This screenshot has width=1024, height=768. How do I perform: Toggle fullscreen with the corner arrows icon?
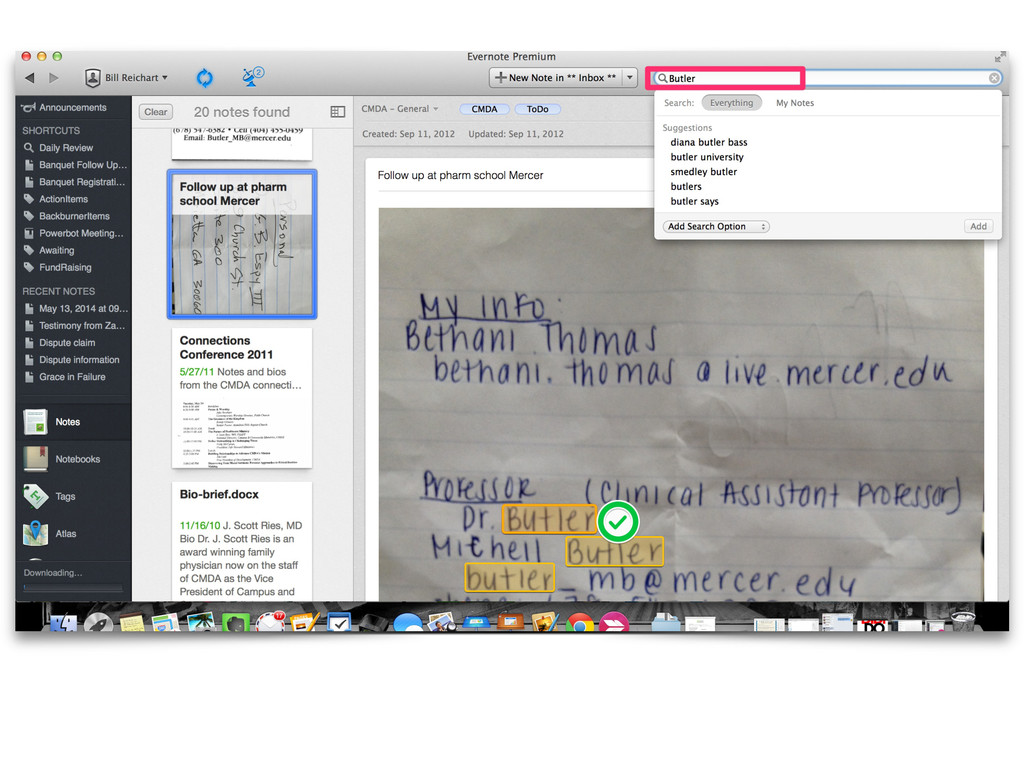(1000, 57)
